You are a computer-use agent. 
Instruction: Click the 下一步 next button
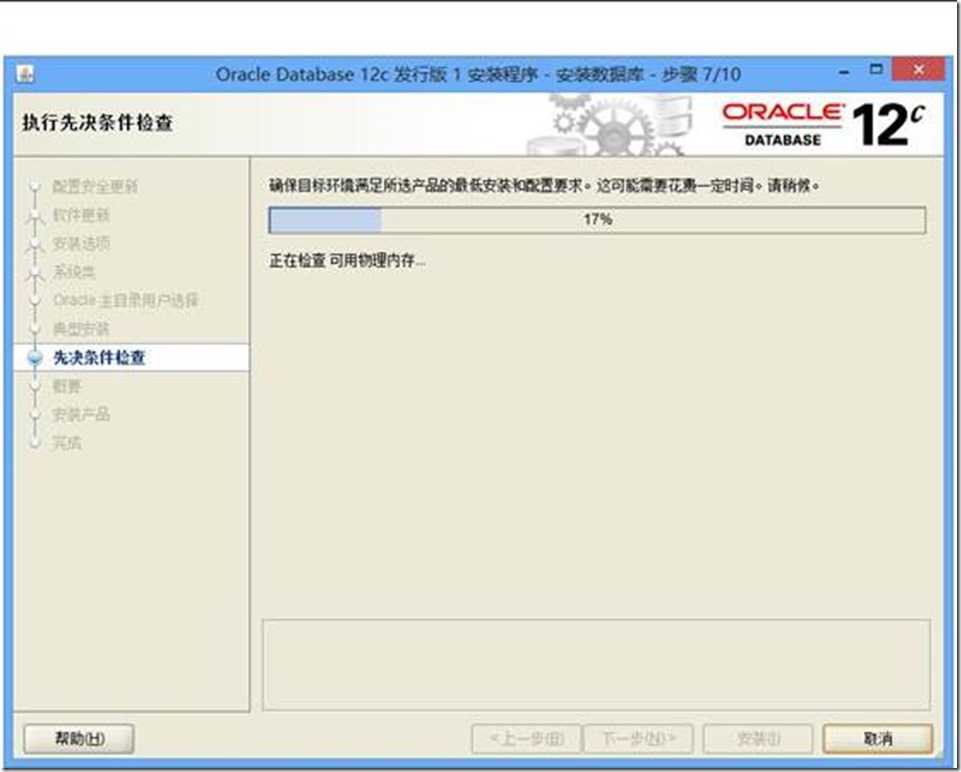(638, 739)
